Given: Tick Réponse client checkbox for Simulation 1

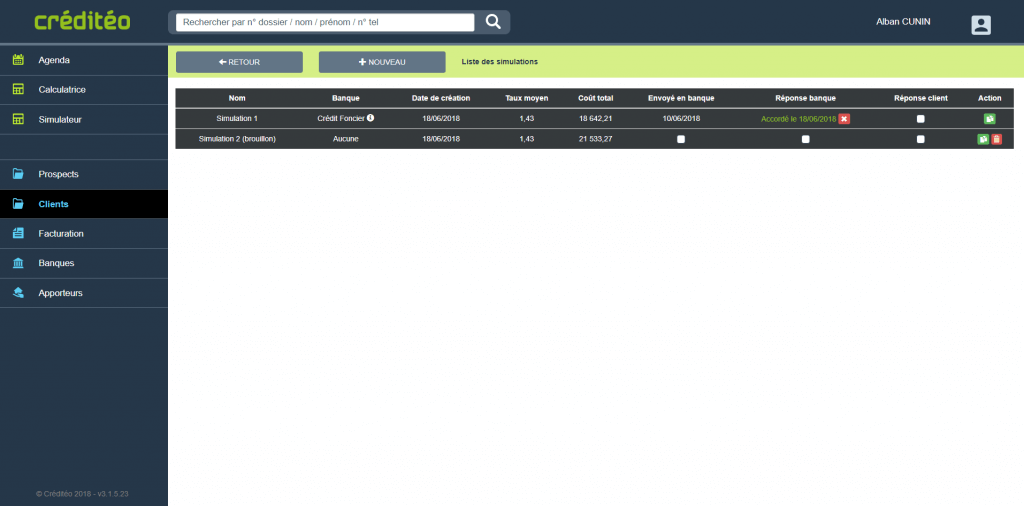Looking at the screenshot, I should point(921,119).
